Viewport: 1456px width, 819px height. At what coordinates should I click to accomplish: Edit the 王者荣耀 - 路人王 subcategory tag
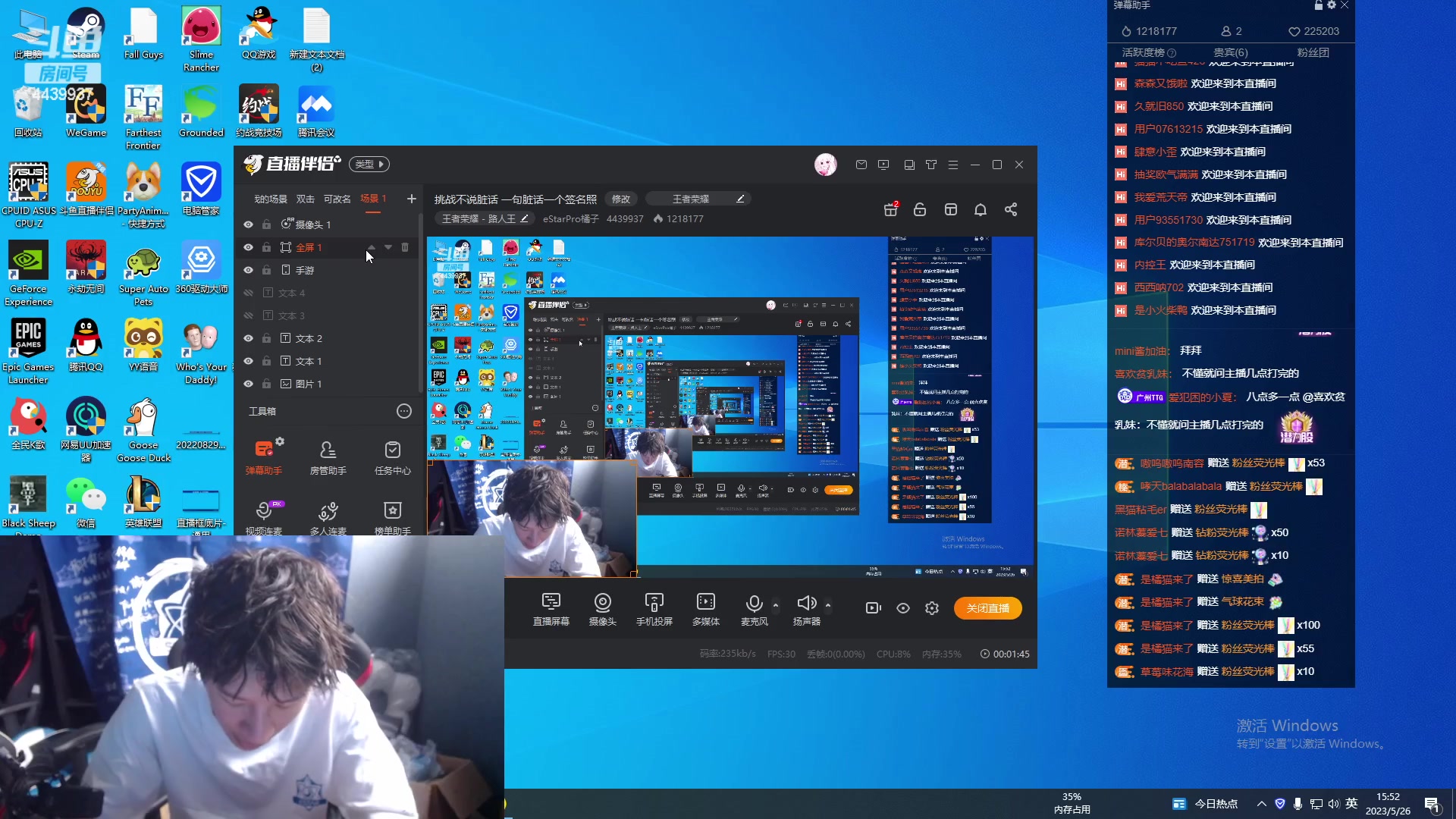click(485, 218)
